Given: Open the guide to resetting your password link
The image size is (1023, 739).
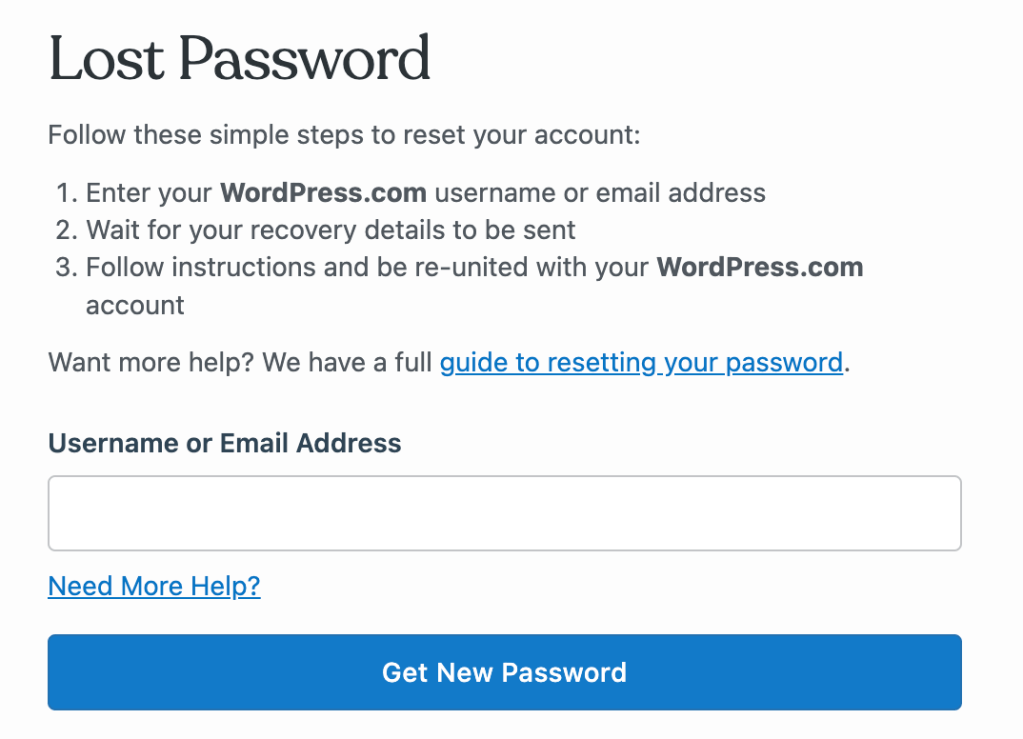Looking at the screenshot, I should pos(641,361).
